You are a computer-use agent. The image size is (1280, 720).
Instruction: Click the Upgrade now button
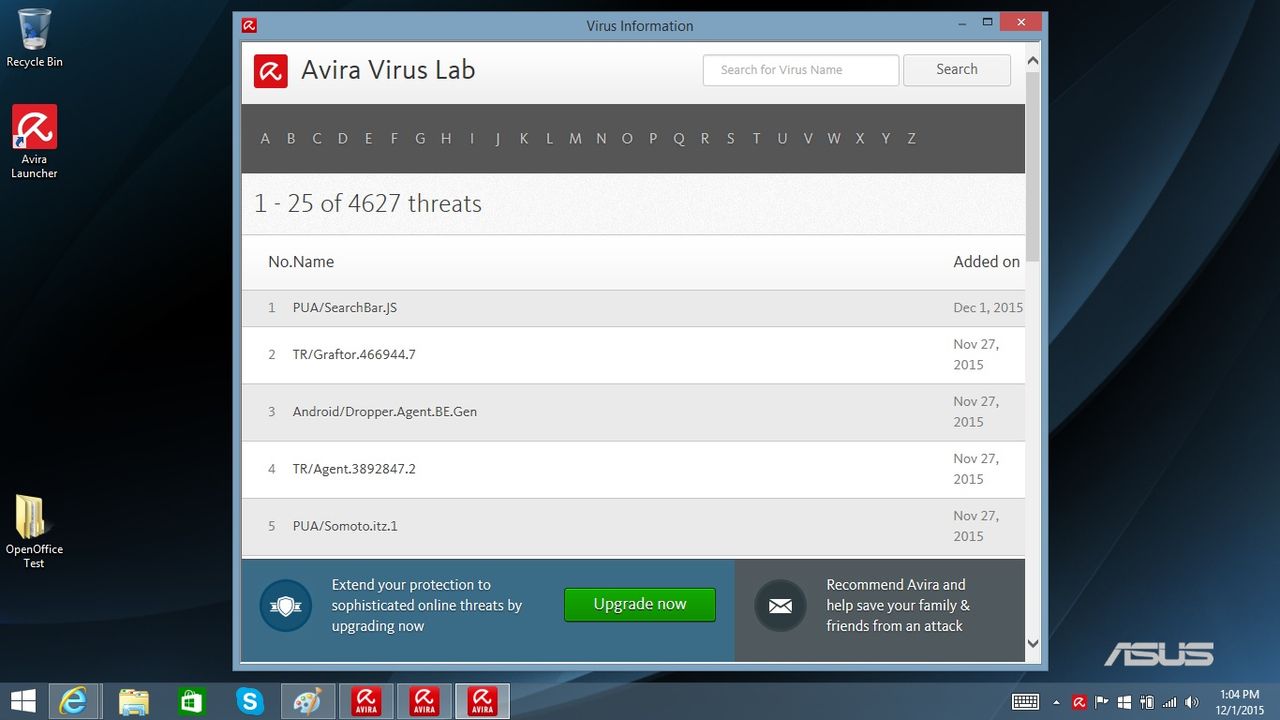click(640, 605)
